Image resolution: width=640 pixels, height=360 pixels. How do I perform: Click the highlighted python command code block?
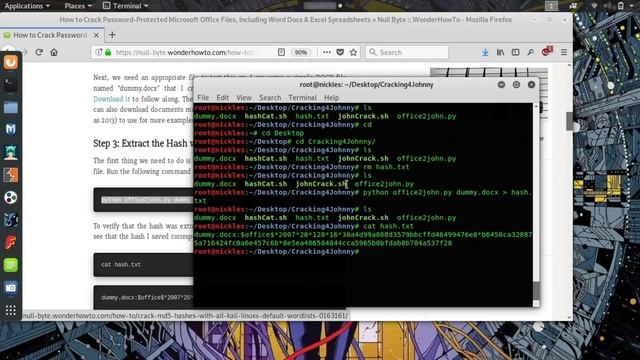143,200
